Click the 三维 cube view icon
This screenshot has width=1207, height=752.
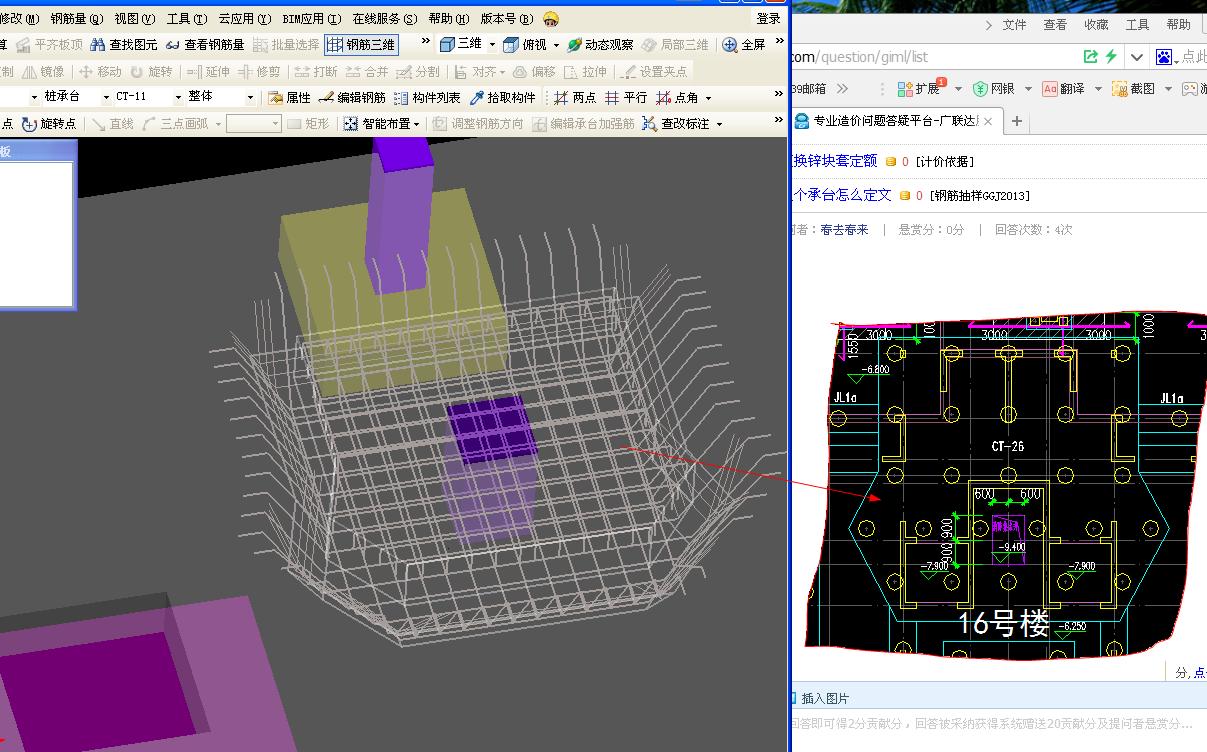pyautogui.click(x=447, y=44)
